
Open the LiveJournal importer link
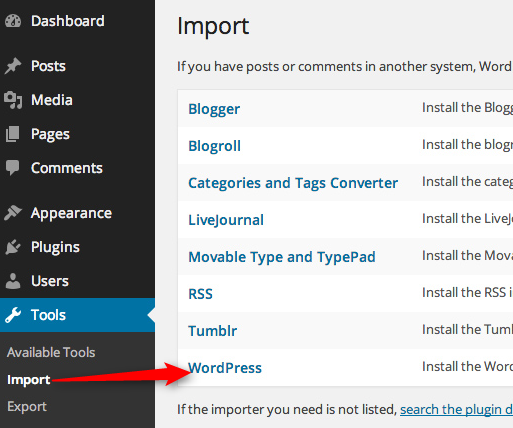[x=226, y=220]
